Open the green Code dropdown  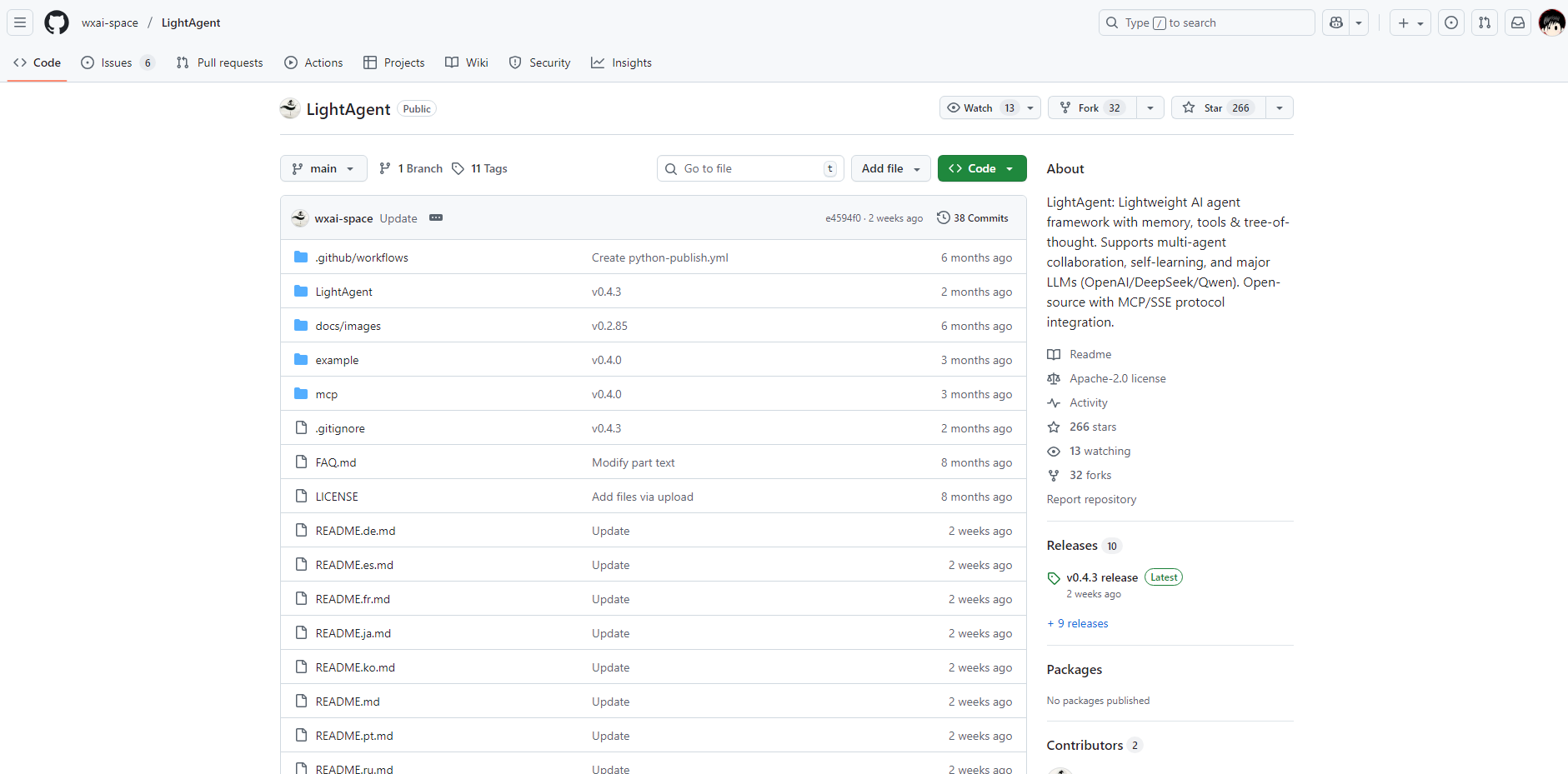pyautogui.click(x=981, y=169)
